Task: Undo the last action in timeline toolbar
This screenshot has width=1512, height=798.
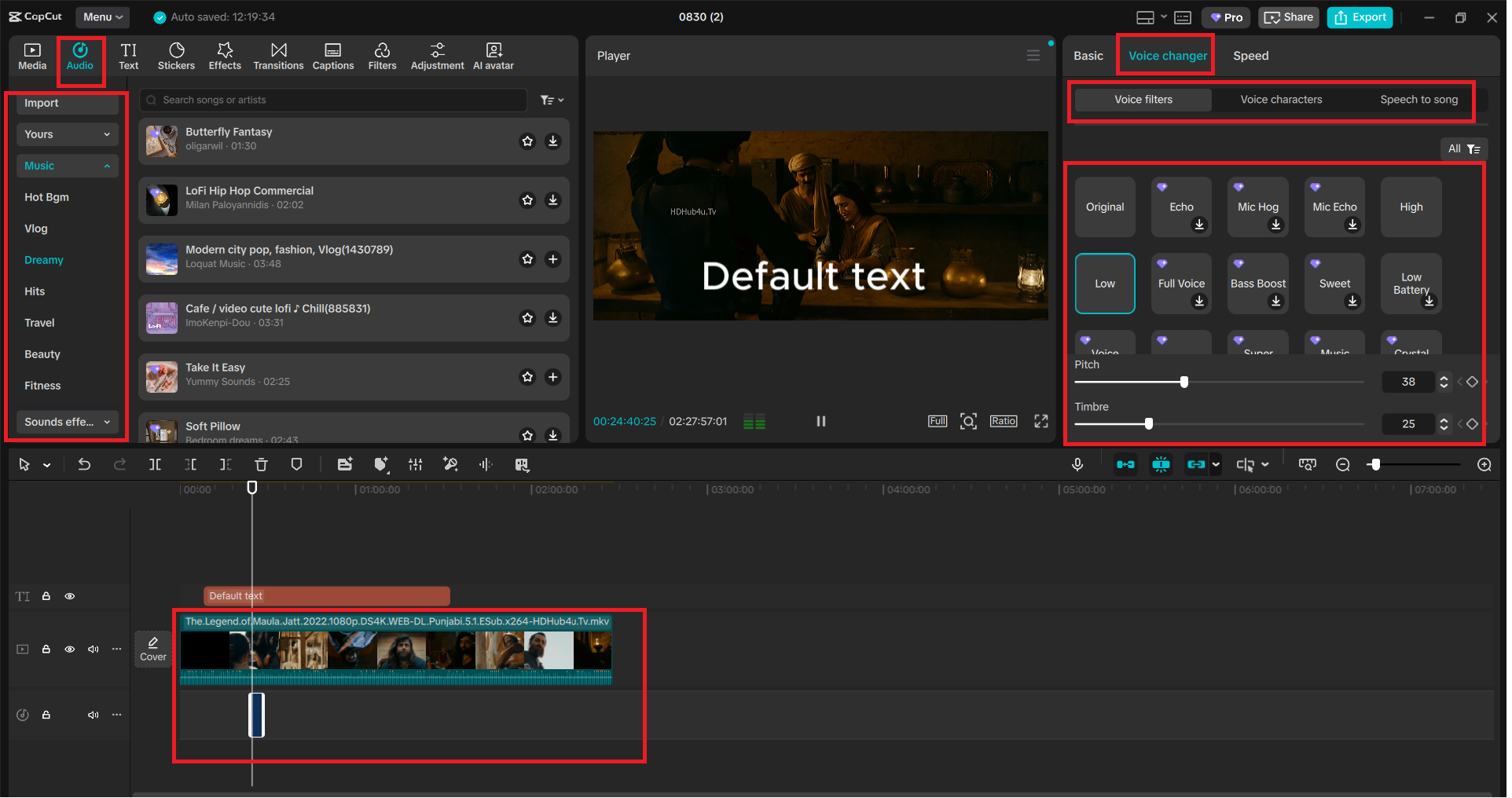Action: [x=84, y=465]
